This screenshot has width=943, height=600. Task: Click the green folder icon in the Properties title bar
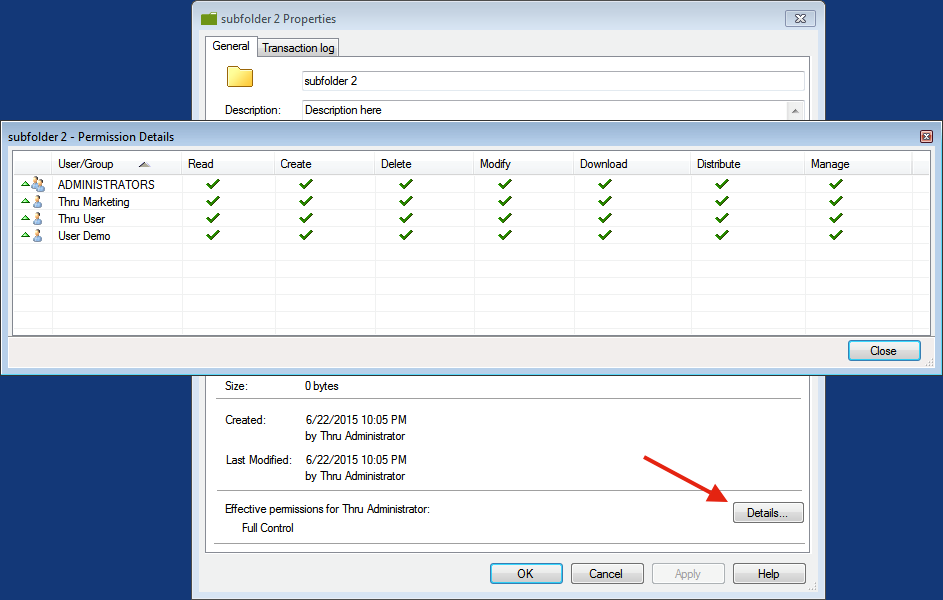pos(209,18)
